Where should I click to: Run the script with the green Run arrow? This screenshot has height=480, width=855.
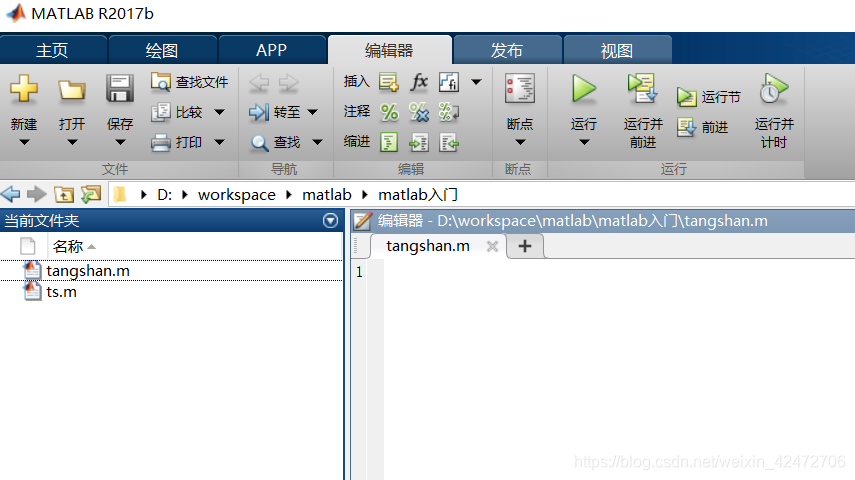(583, 89)
